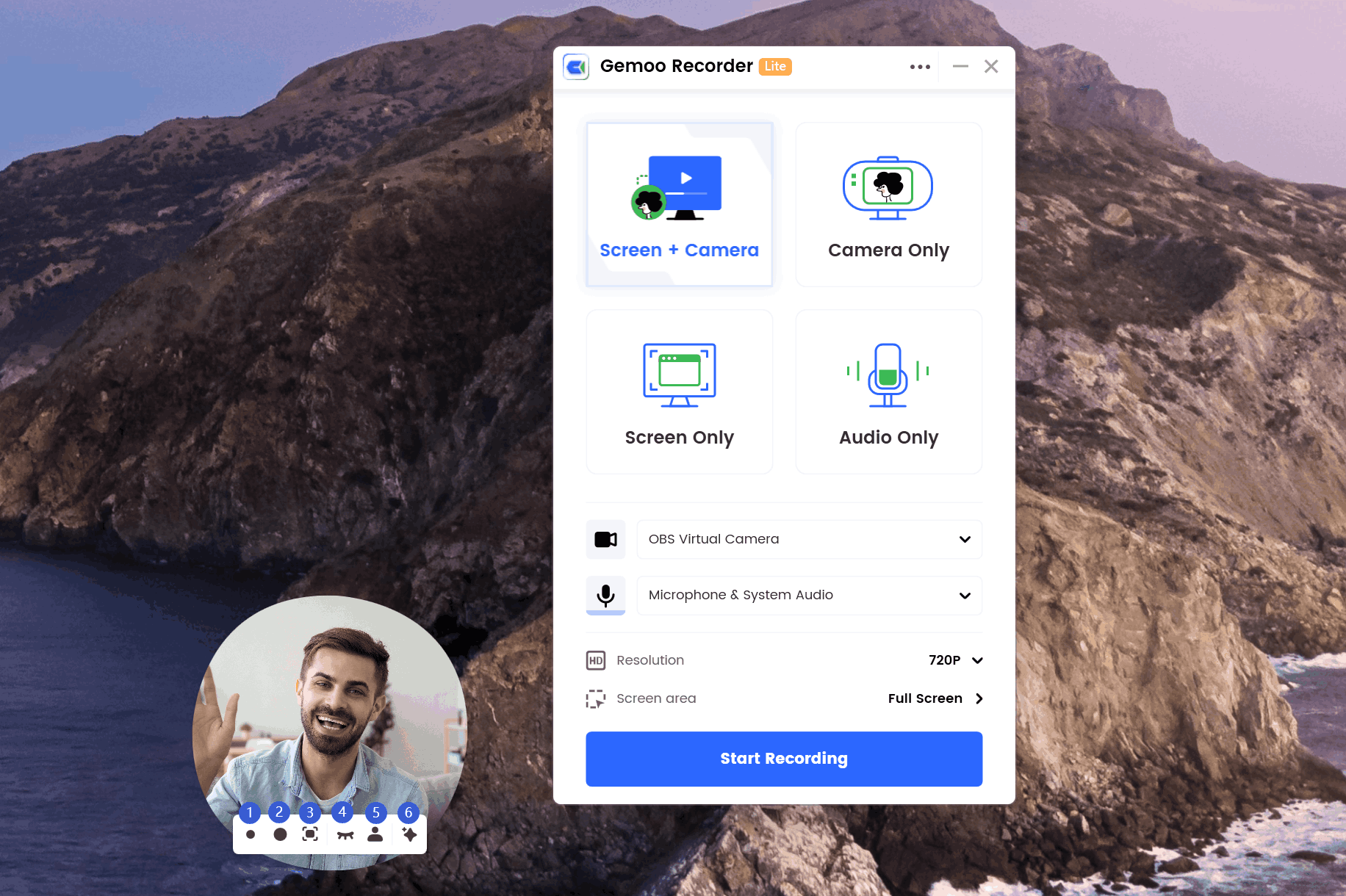Viewport: 1346px width, 896px height.
Task: Select the Screen + Camera recording mode
Action: point(679,204)
